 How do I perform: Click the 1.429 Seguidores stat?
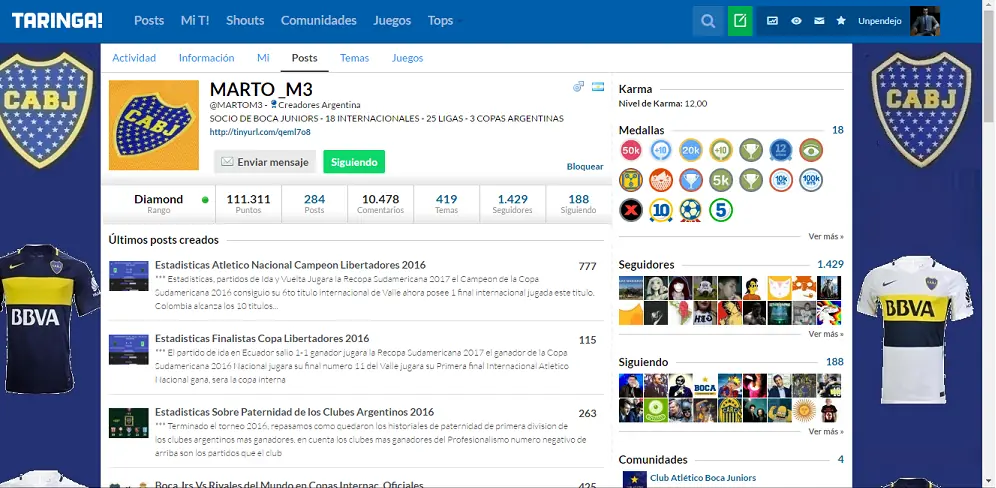tap(513, 203)
